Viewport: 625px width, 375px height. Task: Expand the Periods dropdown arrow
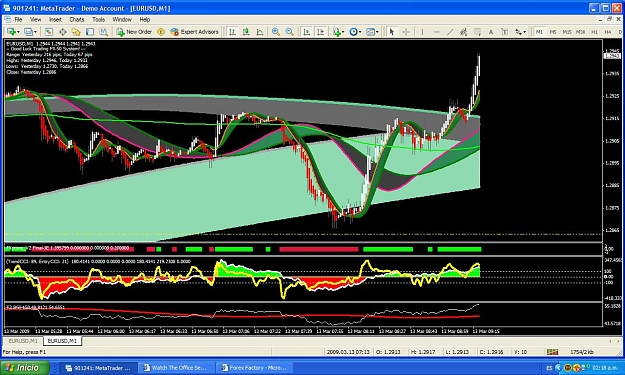tap(360, 32)
